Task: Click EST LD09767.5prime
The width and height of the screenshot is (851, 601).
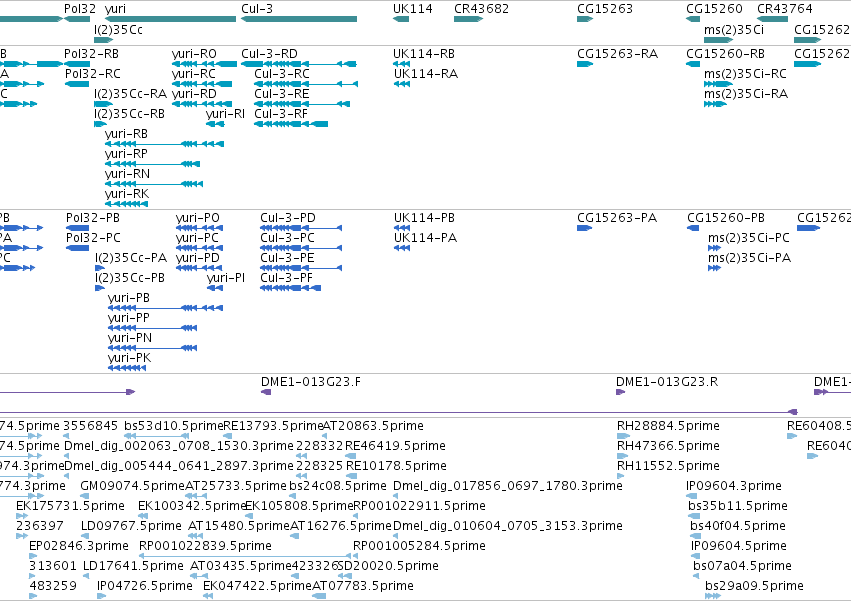Action: (x=131, y=526)
